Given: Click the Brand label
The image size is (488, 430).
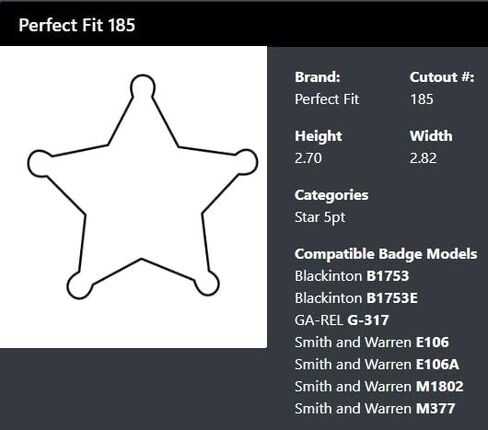Looking at the screenshot, I should coord(317,77).
